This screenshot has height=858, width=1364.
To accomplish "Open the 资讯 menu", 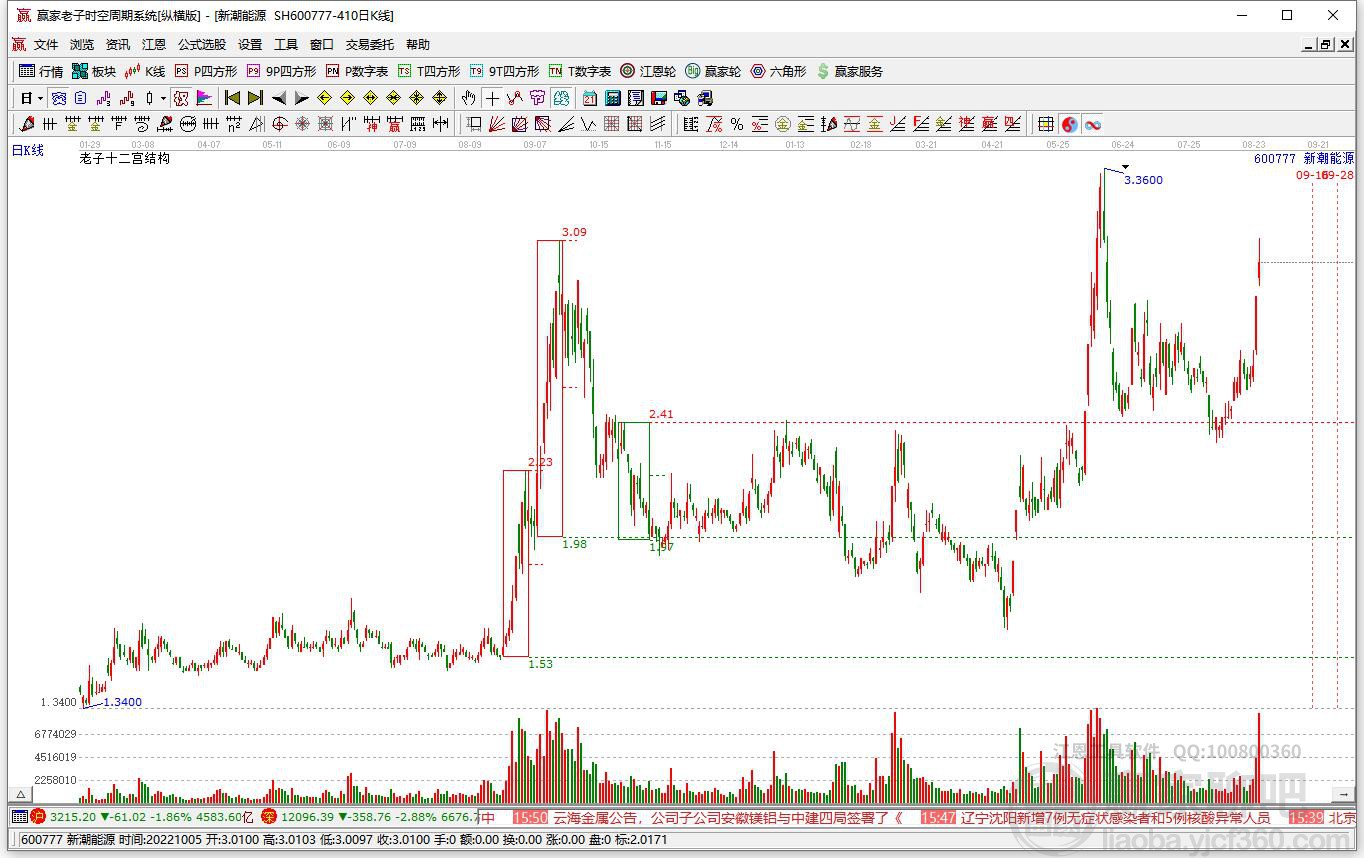I will [x=118, y=44].
